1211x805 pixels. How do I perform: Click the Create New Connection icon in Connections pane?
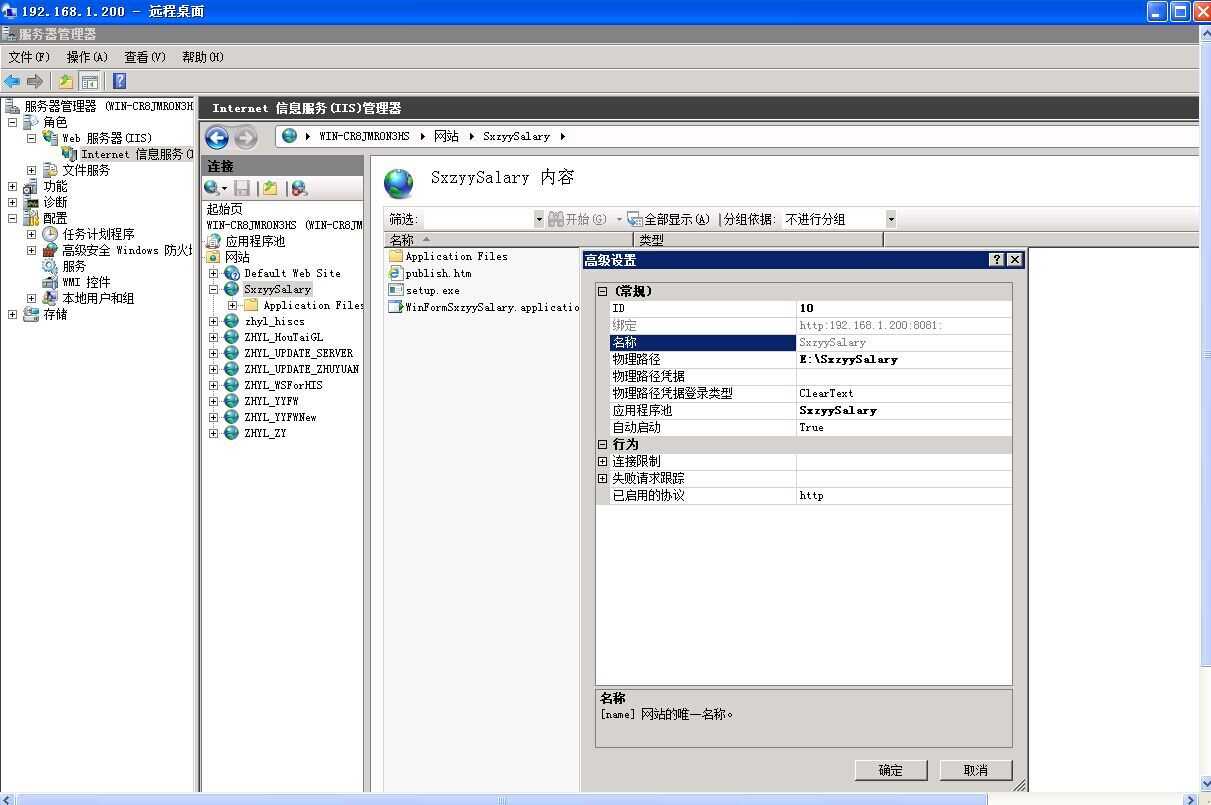[213, 188]
